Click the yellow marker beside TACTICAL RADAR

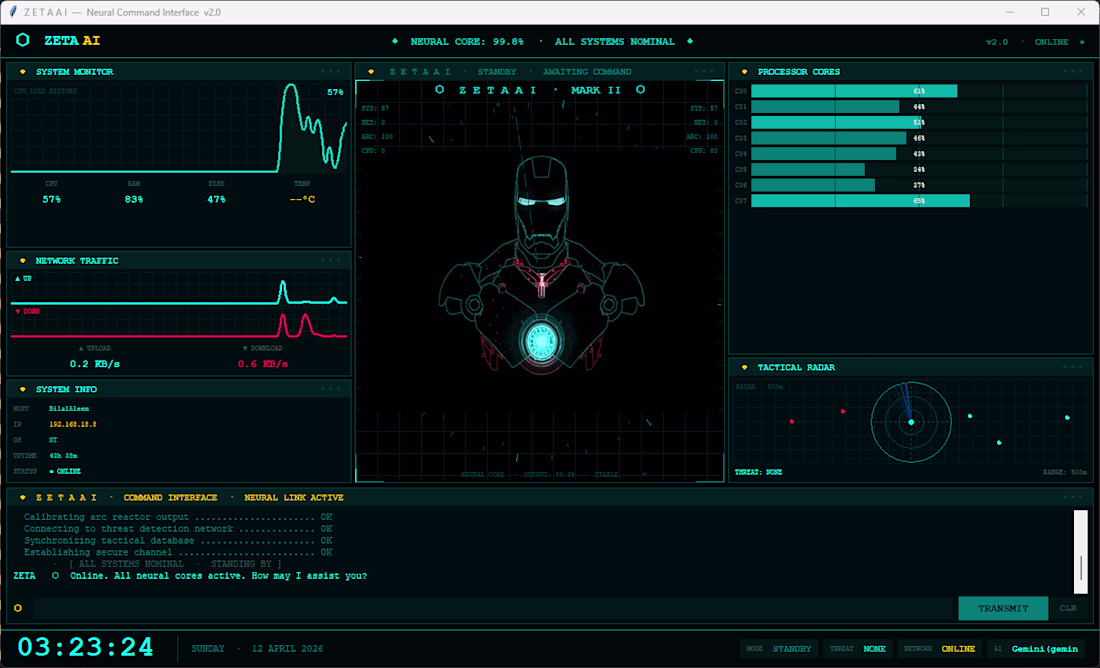click(x=744, y=367)
